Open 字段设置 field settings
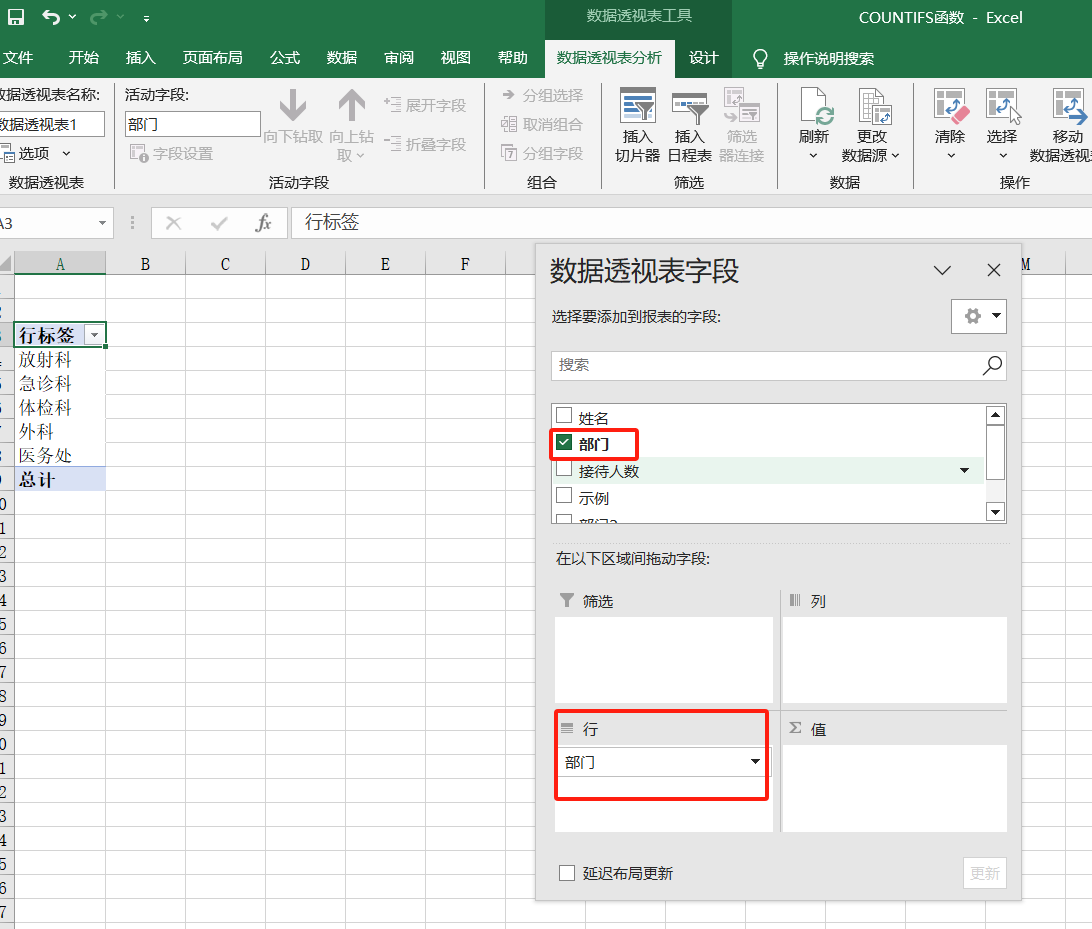The image size is (1092, 929). 172,153
